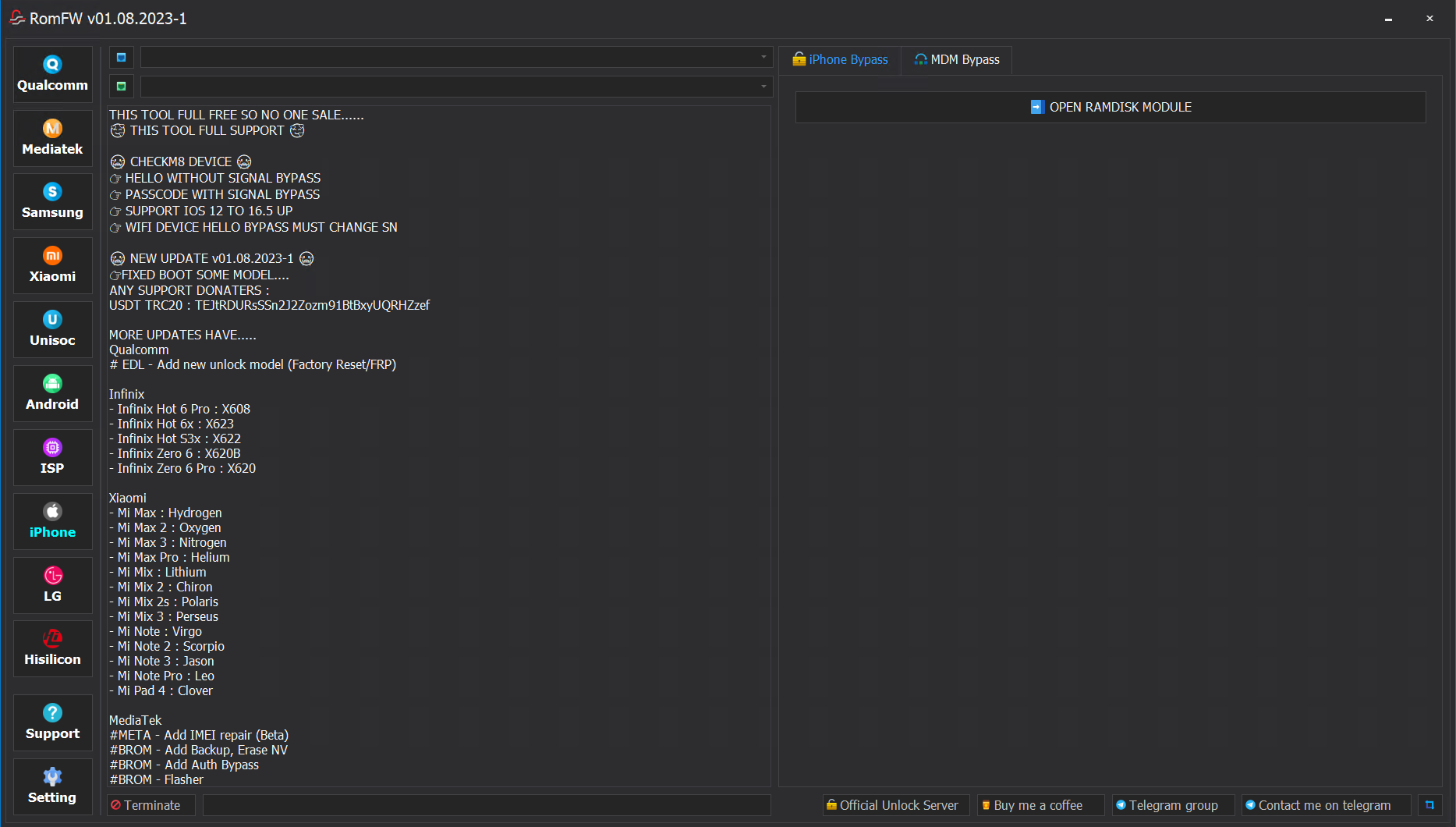Open the Mediatek module
1456x827 pixels.
52,138
